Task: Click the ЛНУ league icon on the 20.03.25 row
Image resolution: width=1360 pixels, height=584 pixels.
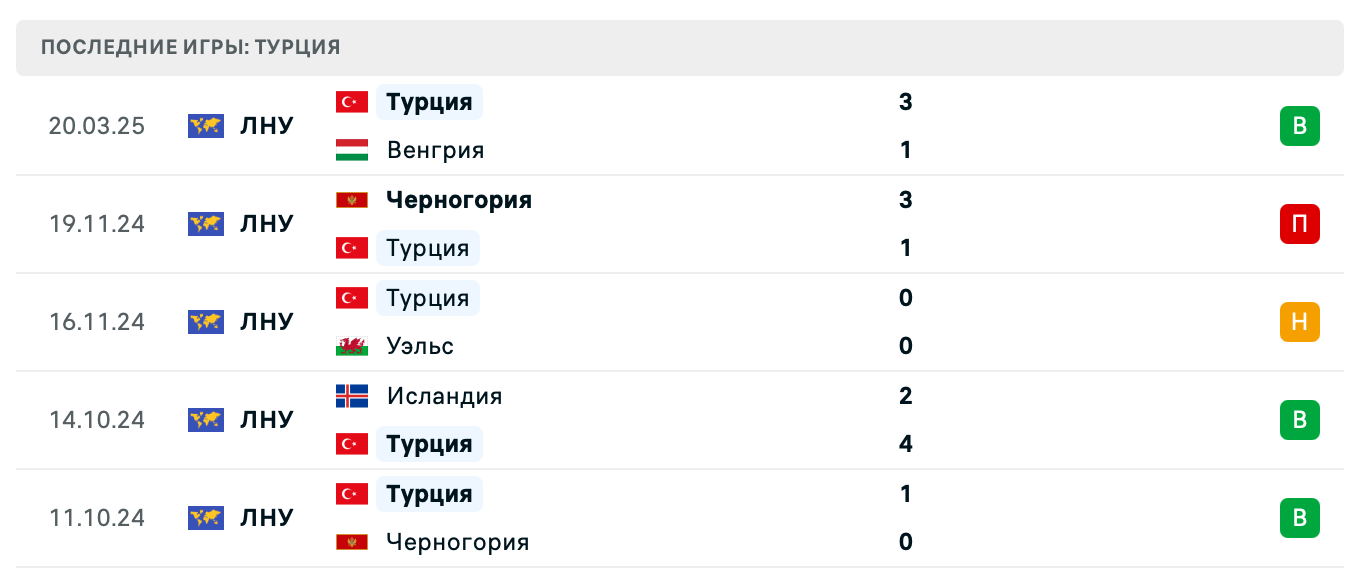Action: [205, 126]
